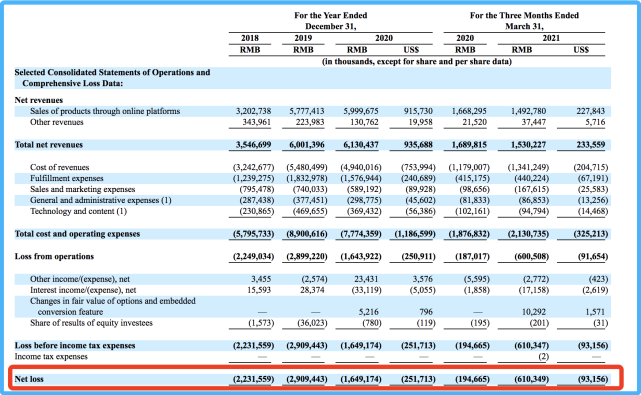
Task: Select Sales and marketing expenses label
Action: [82, 189]
